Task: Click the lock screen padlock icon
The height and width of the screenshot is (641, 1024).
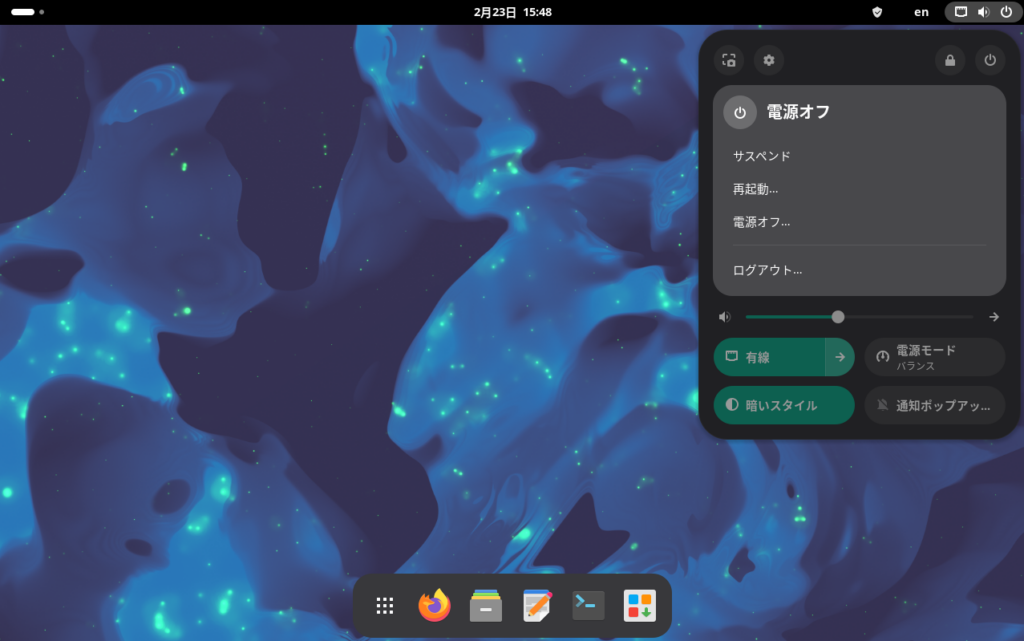Action: pyautogui.click(x=950, y=60)
